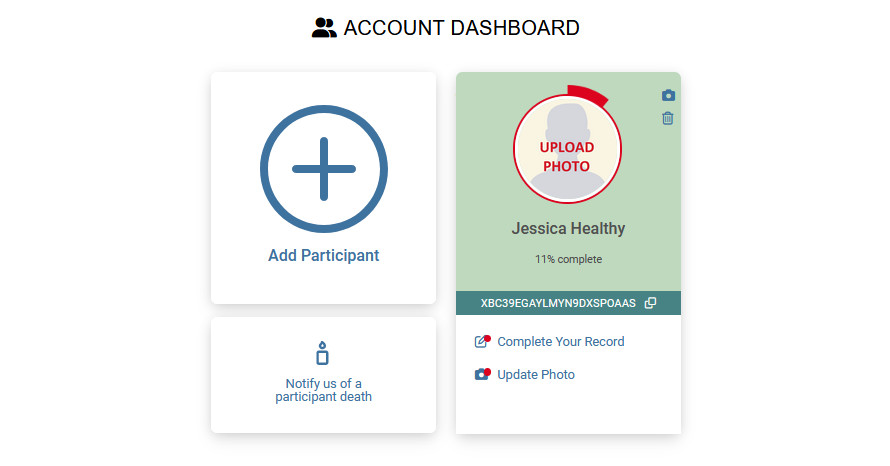Screen dimensions: 890x466
Task: Click the Account Dashboard heading
Action: [461, 28]
